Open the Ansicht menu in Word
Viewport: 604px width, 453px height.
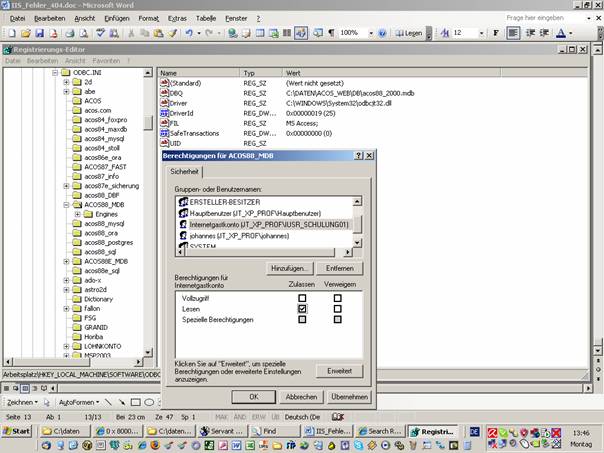click(85, 18)
